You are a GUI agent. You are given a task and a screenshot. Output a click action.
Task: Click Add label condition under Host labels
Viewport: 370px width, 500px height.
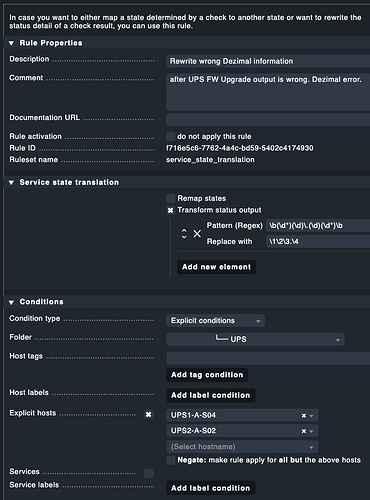(x=211, y=395)
